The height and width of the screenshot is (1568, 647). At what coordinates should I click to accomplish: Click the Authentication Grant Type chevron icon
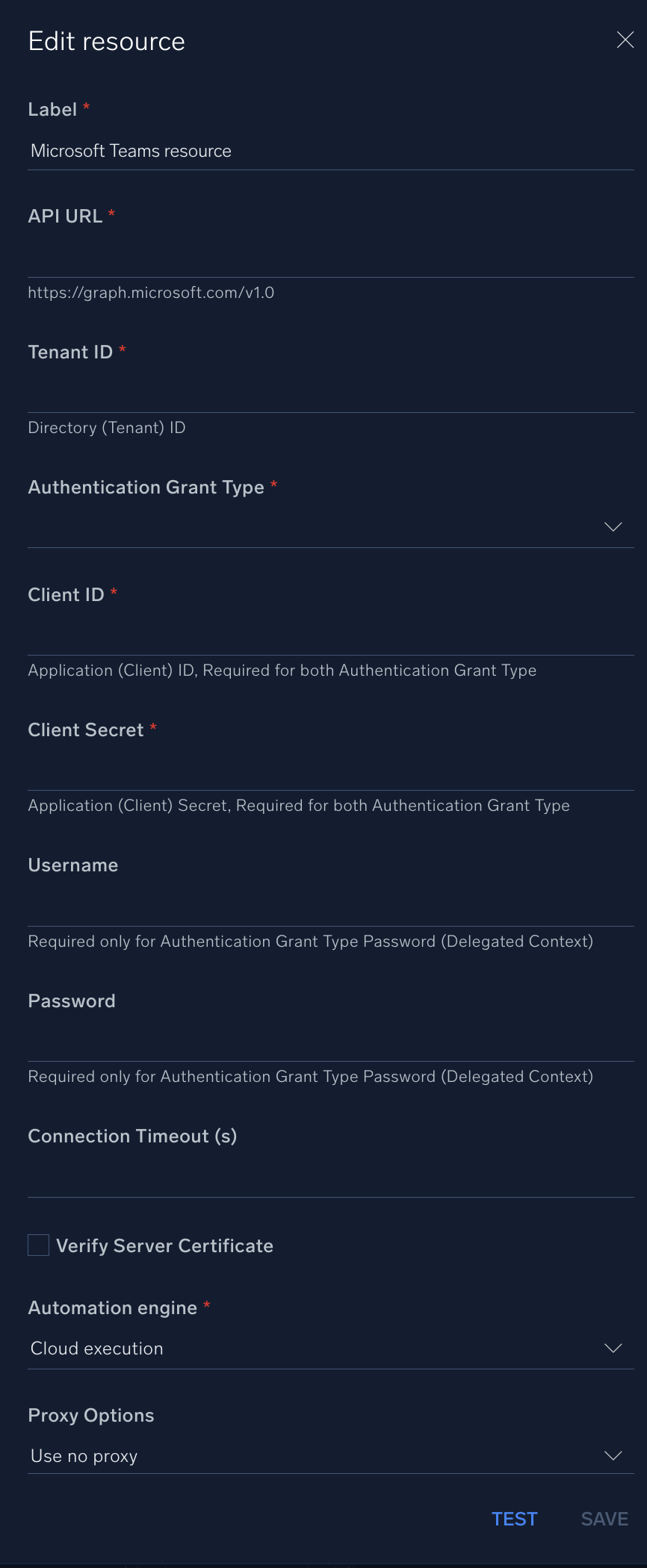click(x=613, y=526)
